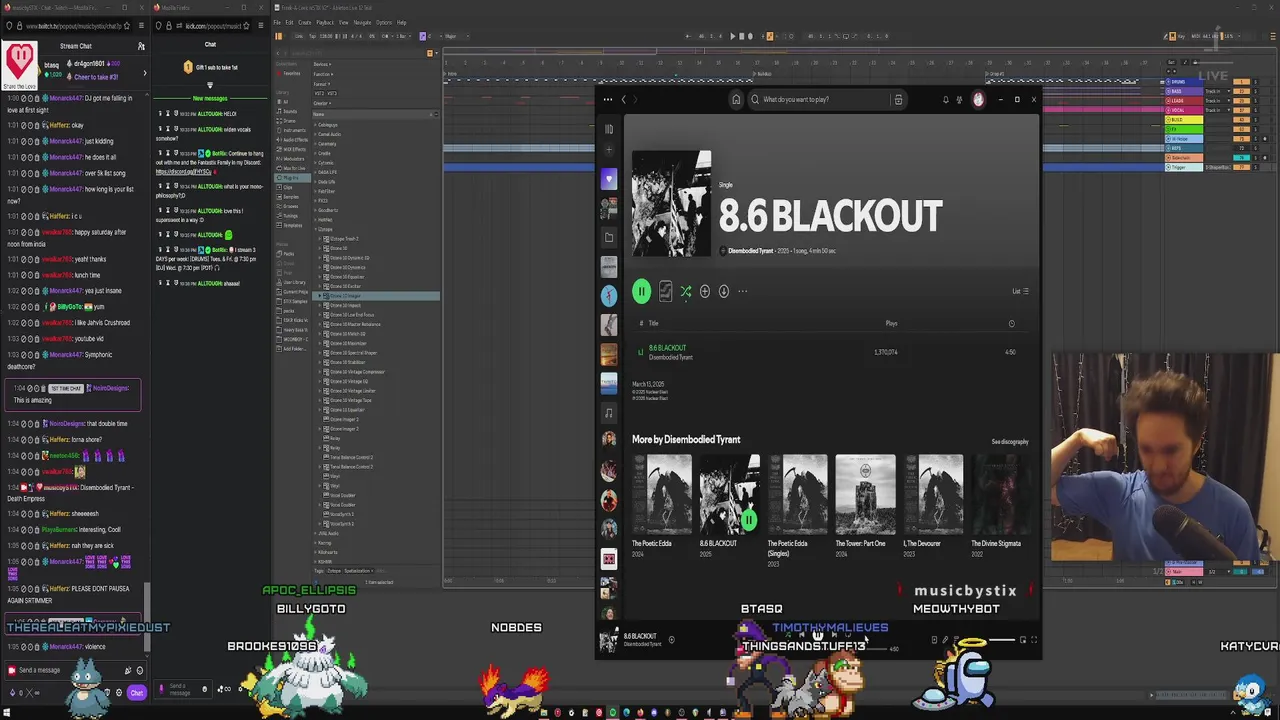Click Ableton transport play button
The height and width of the screenshot is (720, 1280).
pyautogui.click(x=733, y=36)
